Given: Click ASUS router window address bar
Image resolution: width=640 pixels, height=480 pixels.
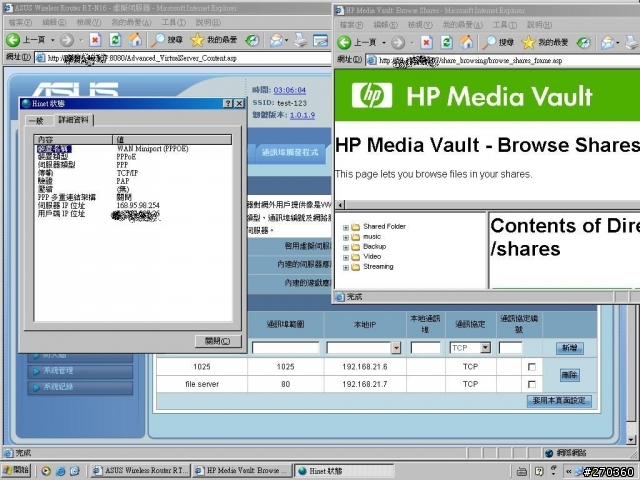Looking at the screenshot, I should click(x=183, y=58).
